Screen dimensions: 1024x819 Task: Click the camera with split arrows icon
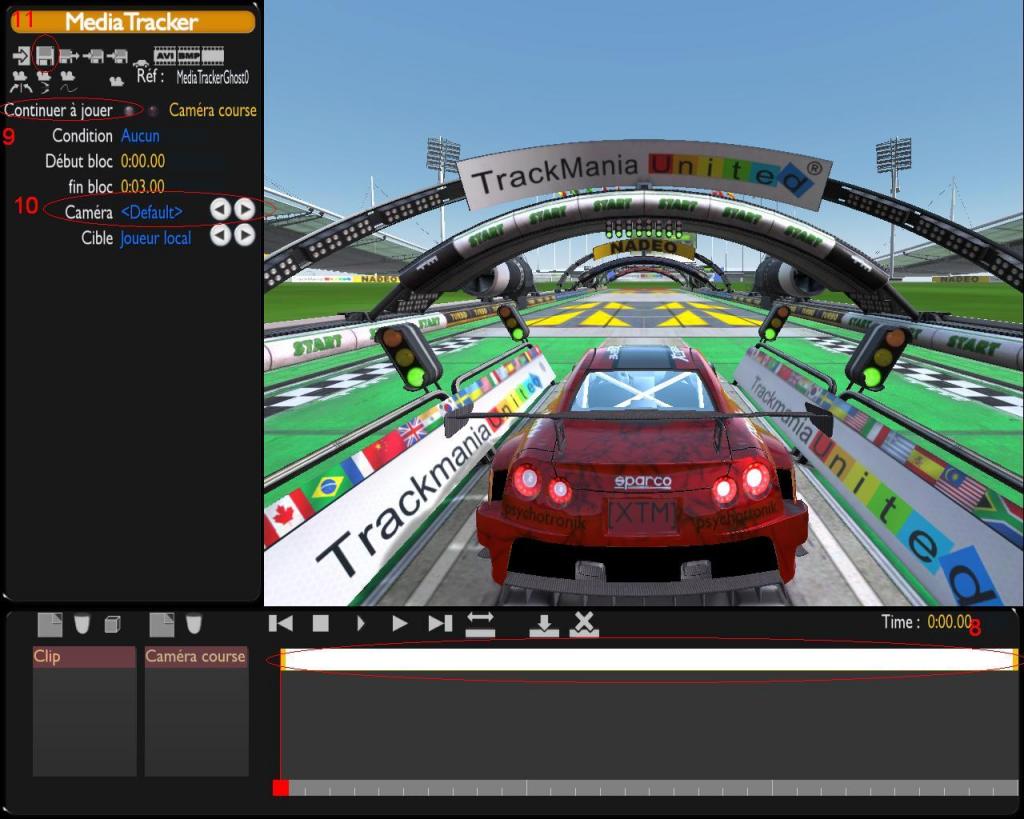(21, 82)
